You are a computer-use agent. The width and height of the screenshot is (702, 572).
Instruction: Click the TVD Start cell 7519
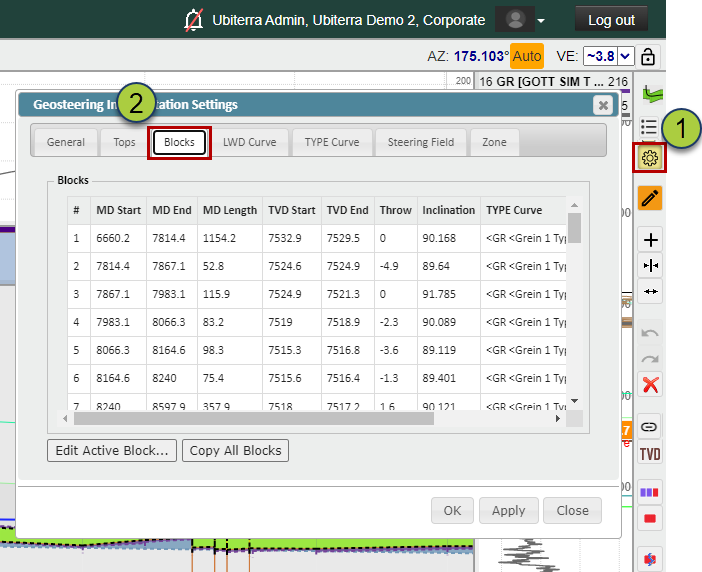pos(292,322)
